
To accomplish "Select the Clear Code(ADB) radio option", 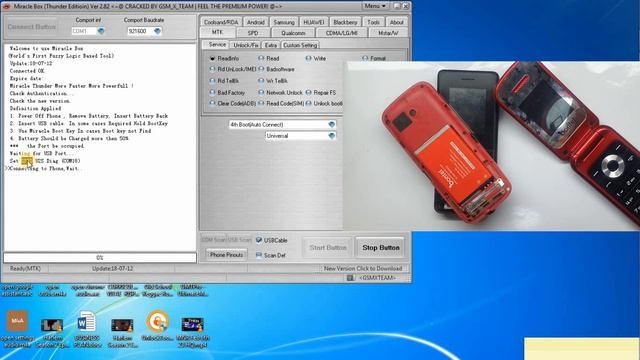I will click(212, 104).
